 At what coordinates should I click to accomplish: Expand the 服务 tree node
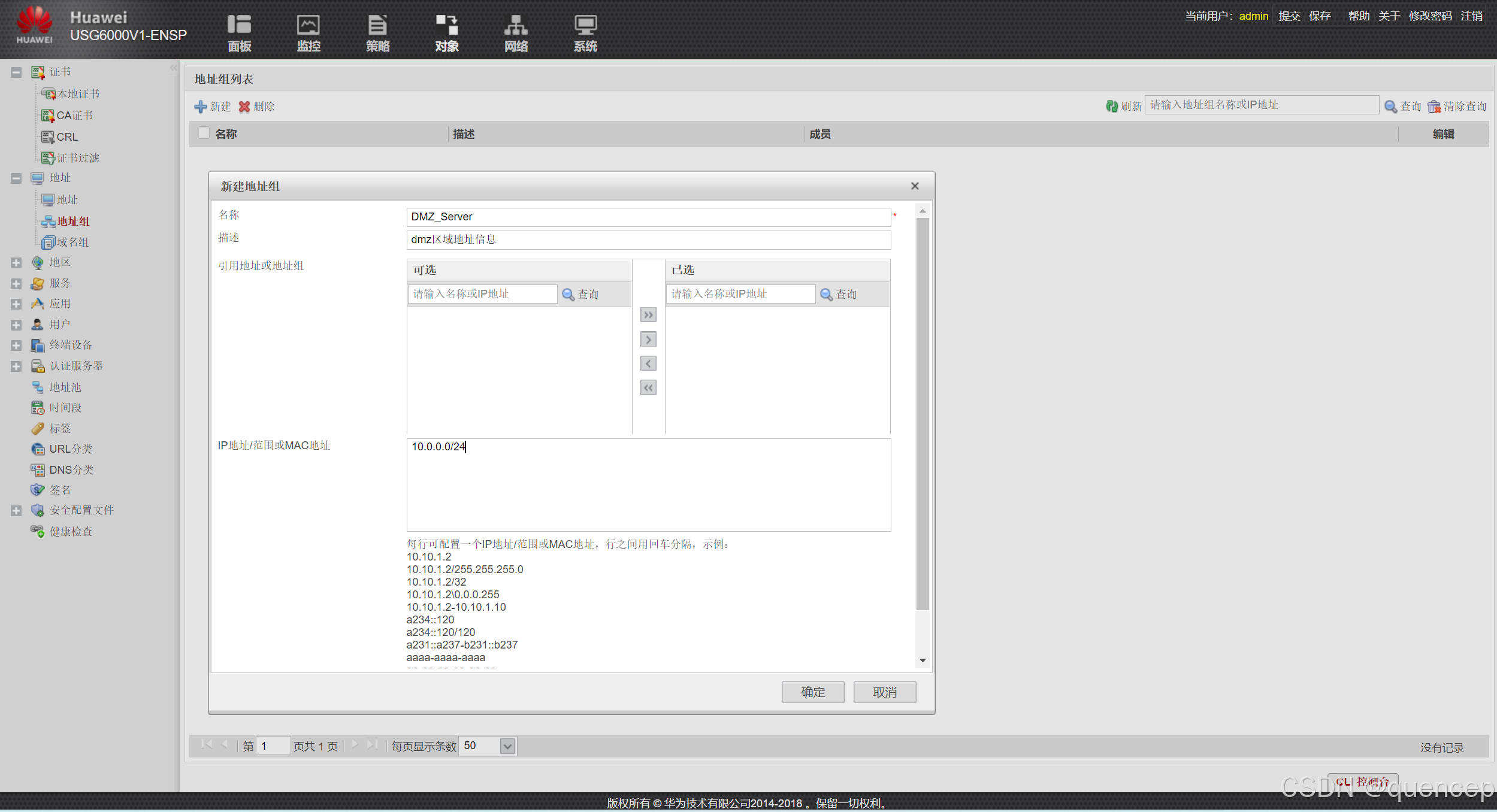pos(16,283)
